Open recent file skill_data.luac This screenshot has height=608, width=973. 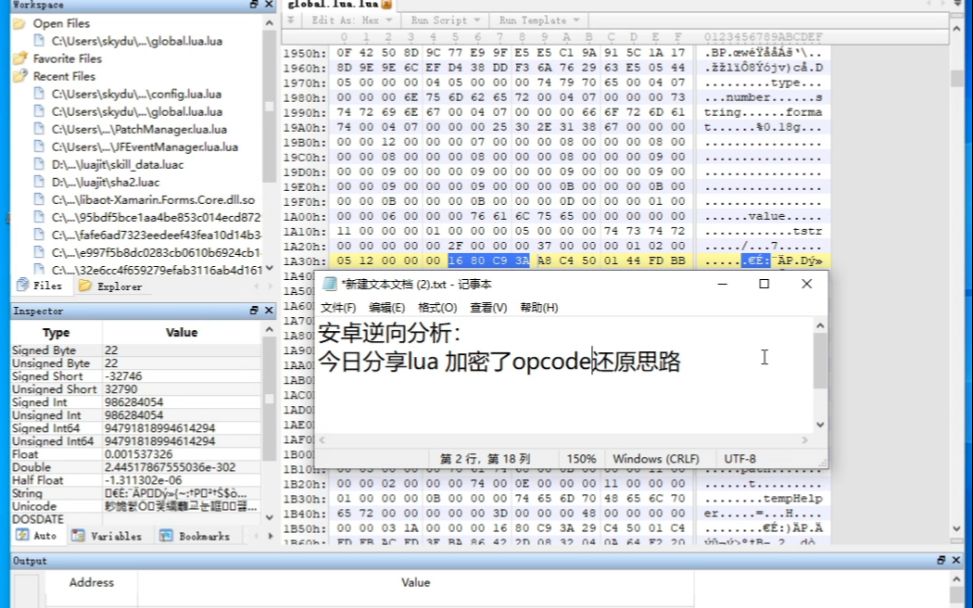117,165
